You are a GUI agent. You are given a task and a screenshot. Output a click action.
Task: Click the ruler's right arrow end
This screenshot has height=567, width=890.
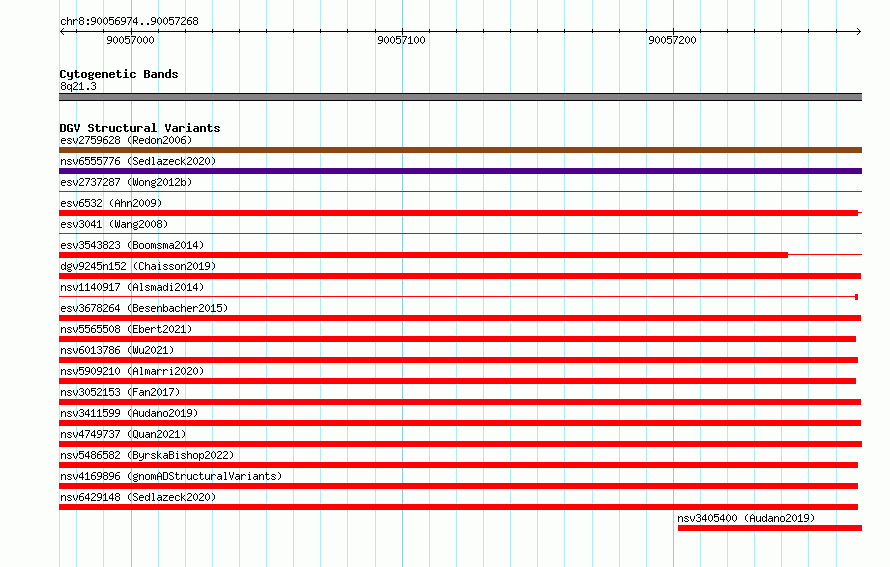point(859,32)
